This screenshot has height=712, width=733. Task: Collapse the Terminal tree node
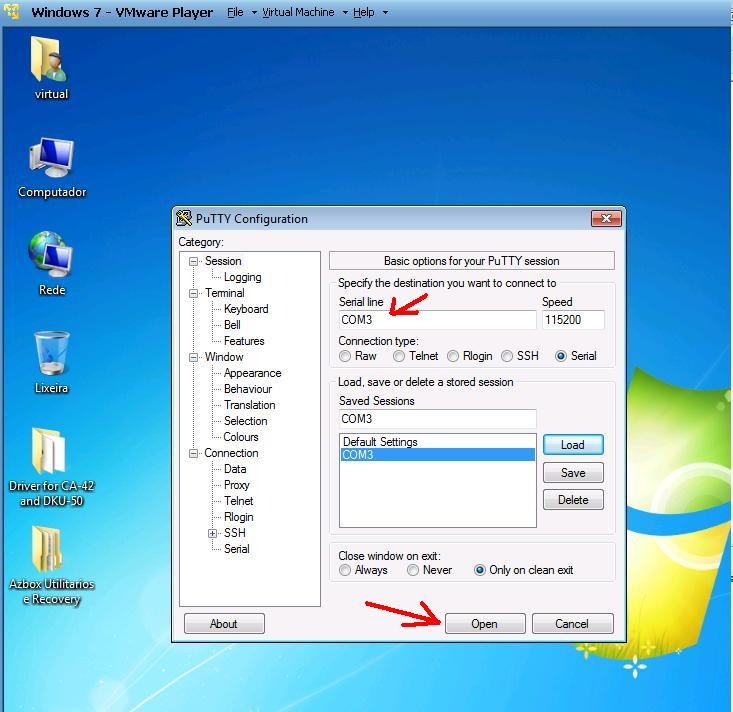(194, 294)
